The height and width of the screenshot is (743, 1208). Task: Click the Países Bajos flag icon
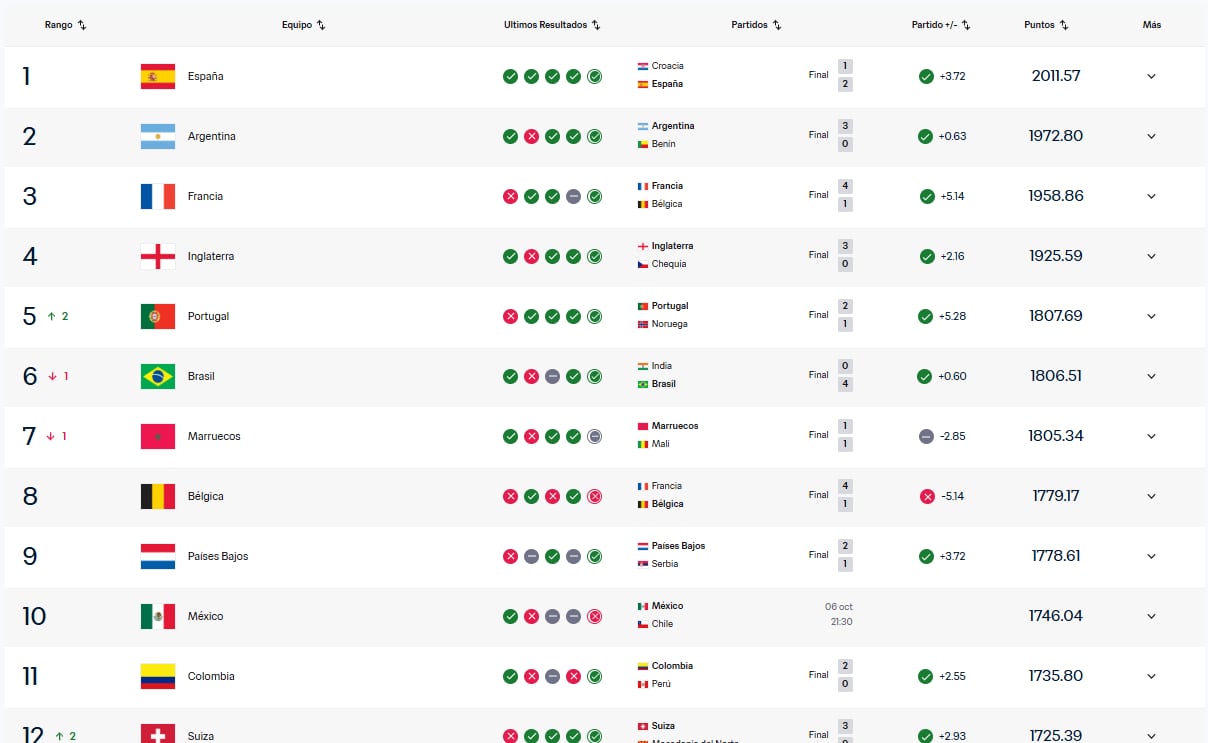(x=158, y=556)
